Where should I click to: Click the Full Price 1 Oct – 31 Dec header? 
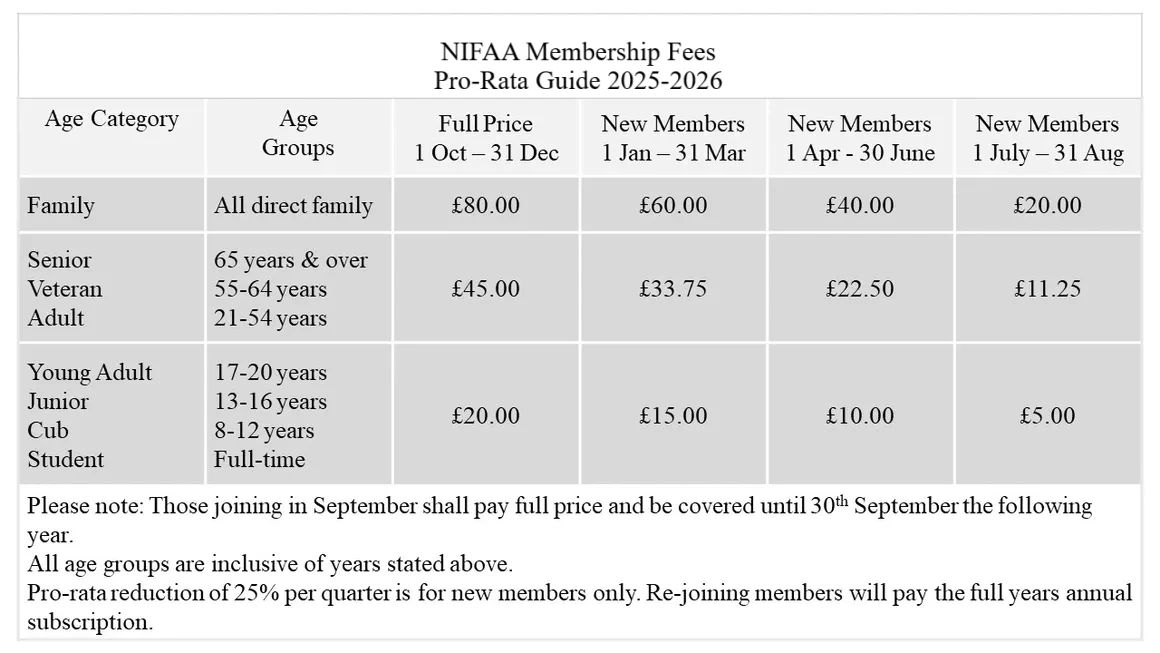486,138
